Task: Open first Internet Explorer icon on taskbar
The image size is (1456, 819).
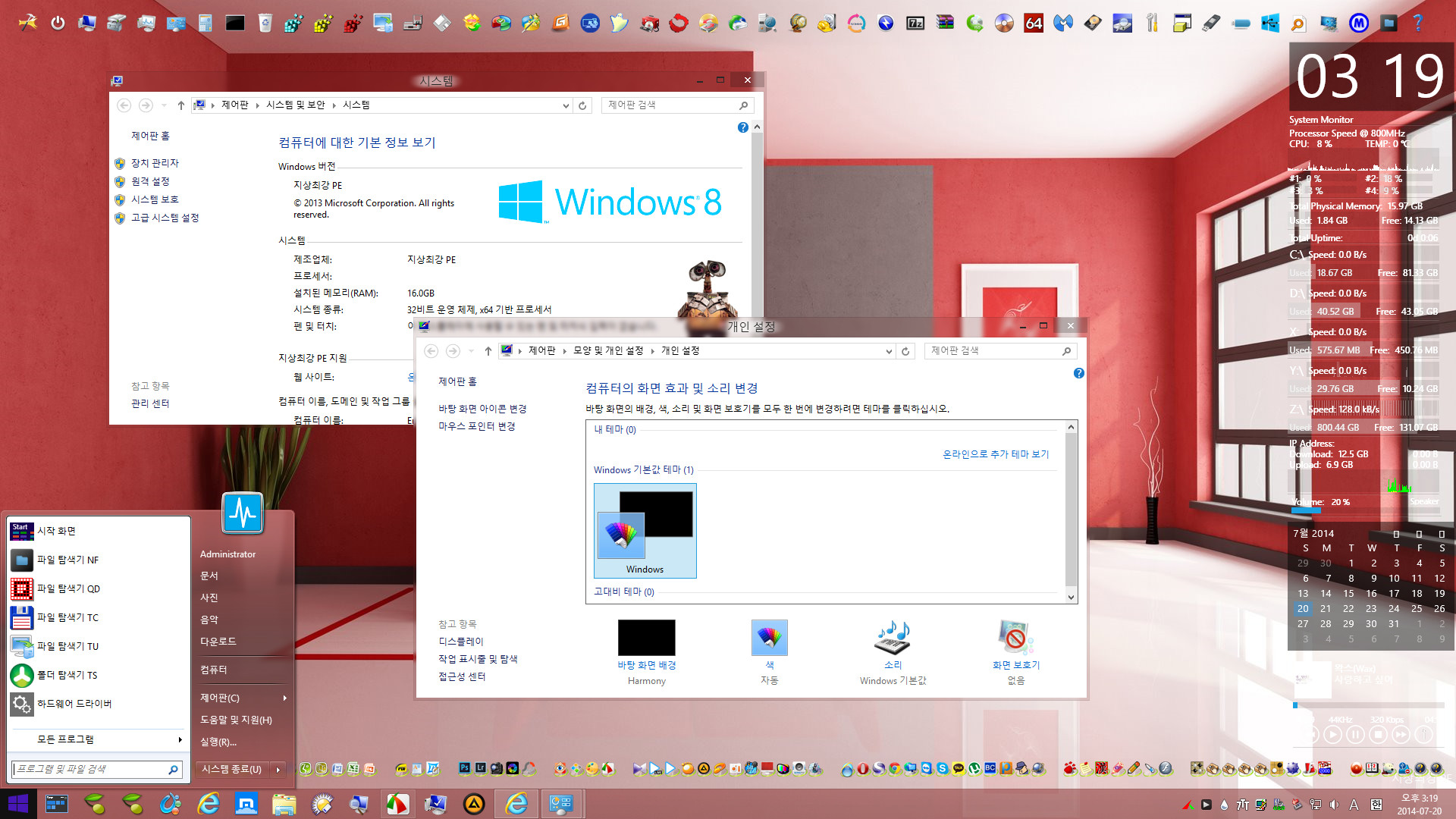Action: point(209,803)
